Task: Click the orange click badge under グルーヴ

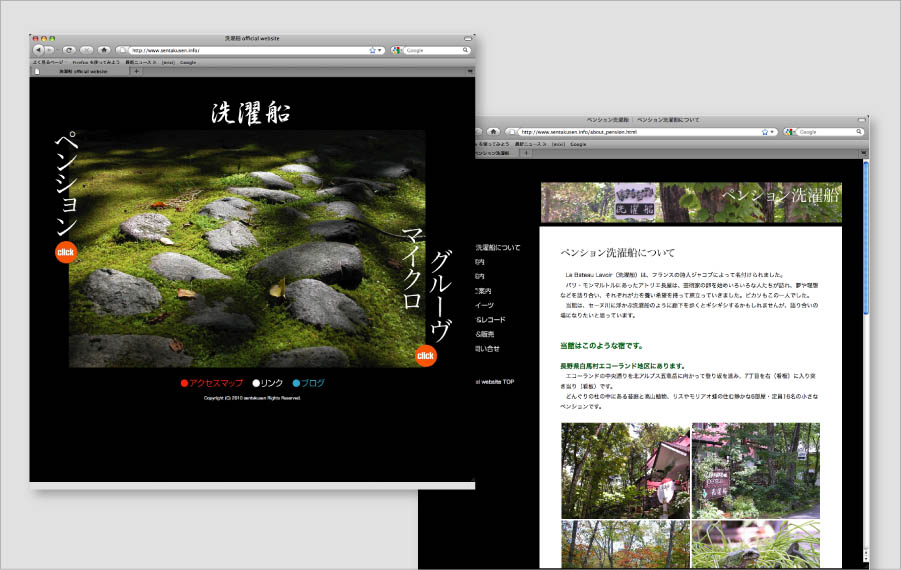Action: point(425,355)
